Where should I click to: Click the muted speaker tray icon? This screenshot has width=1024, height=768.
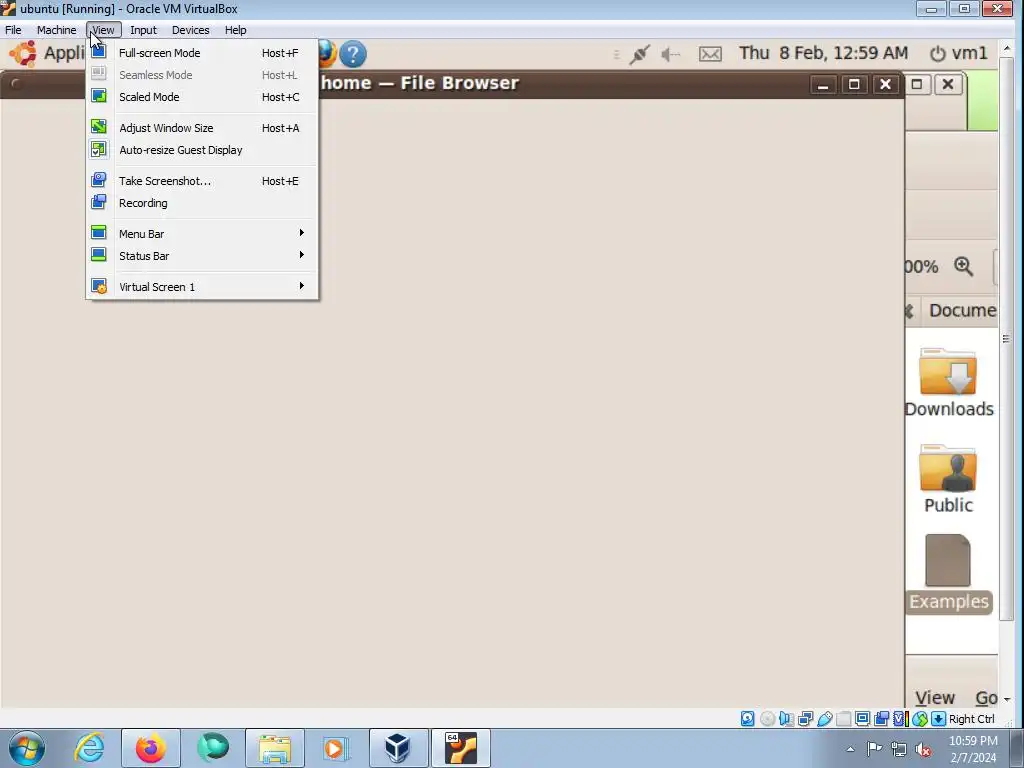[923, 750]
